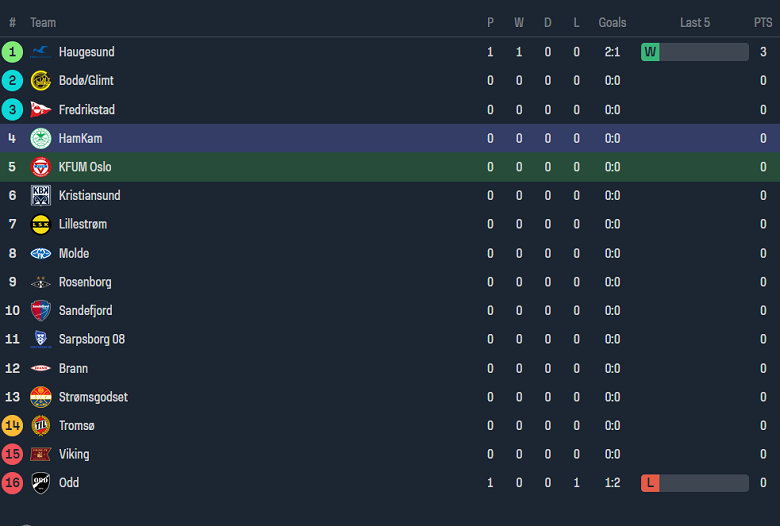The image size is (780, 526).
Task: Click the red L form badge for Odd
Action: point(650,483)
